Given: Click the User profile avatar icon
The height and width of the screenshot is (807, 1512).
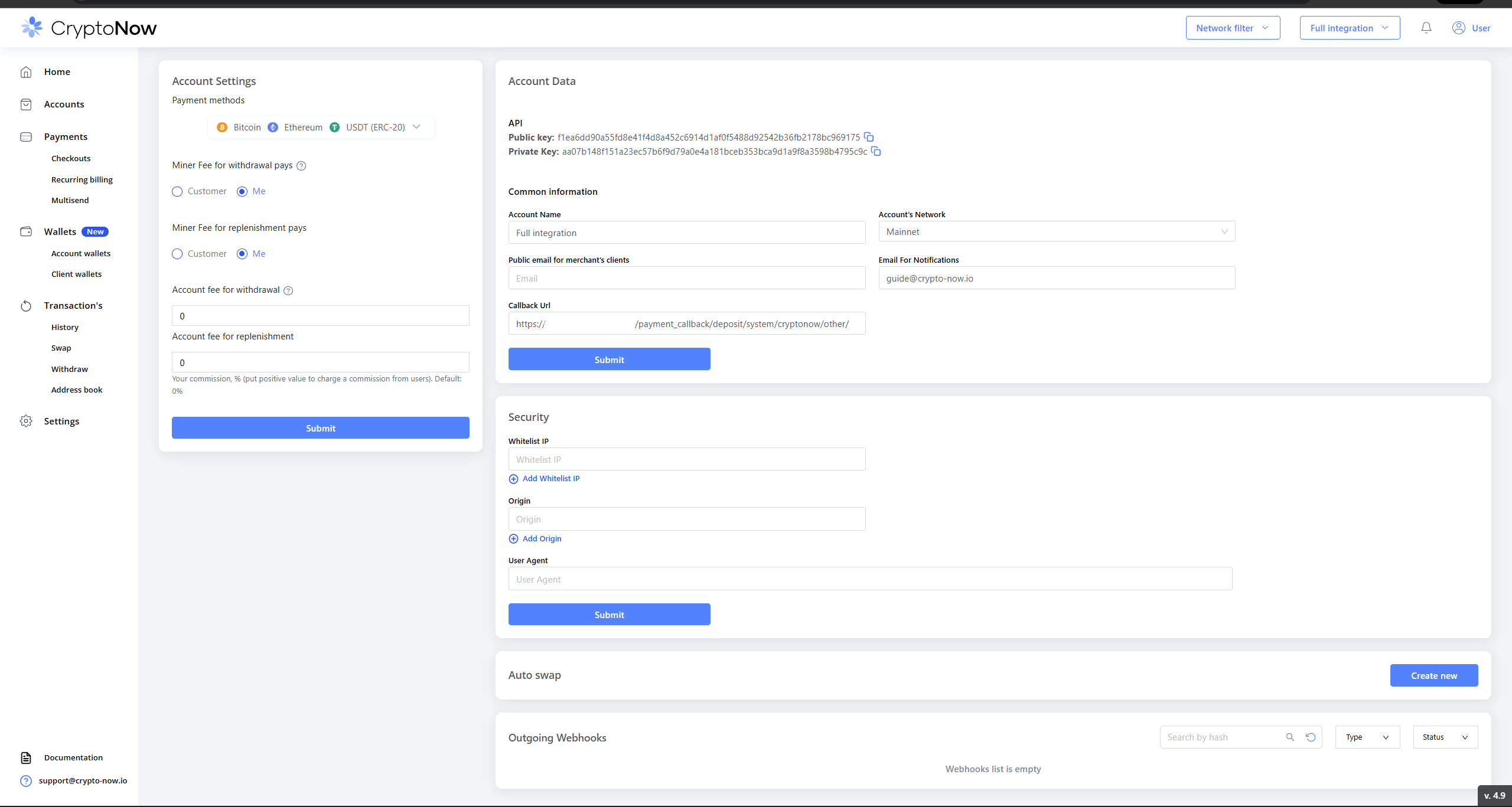Looking at the screenshot, I should click(x=1458, y=28).
